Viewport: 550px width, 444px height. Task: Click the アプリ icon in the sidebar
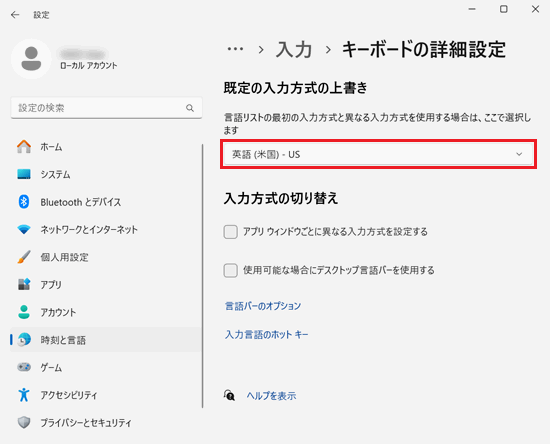tap(24, 284)
